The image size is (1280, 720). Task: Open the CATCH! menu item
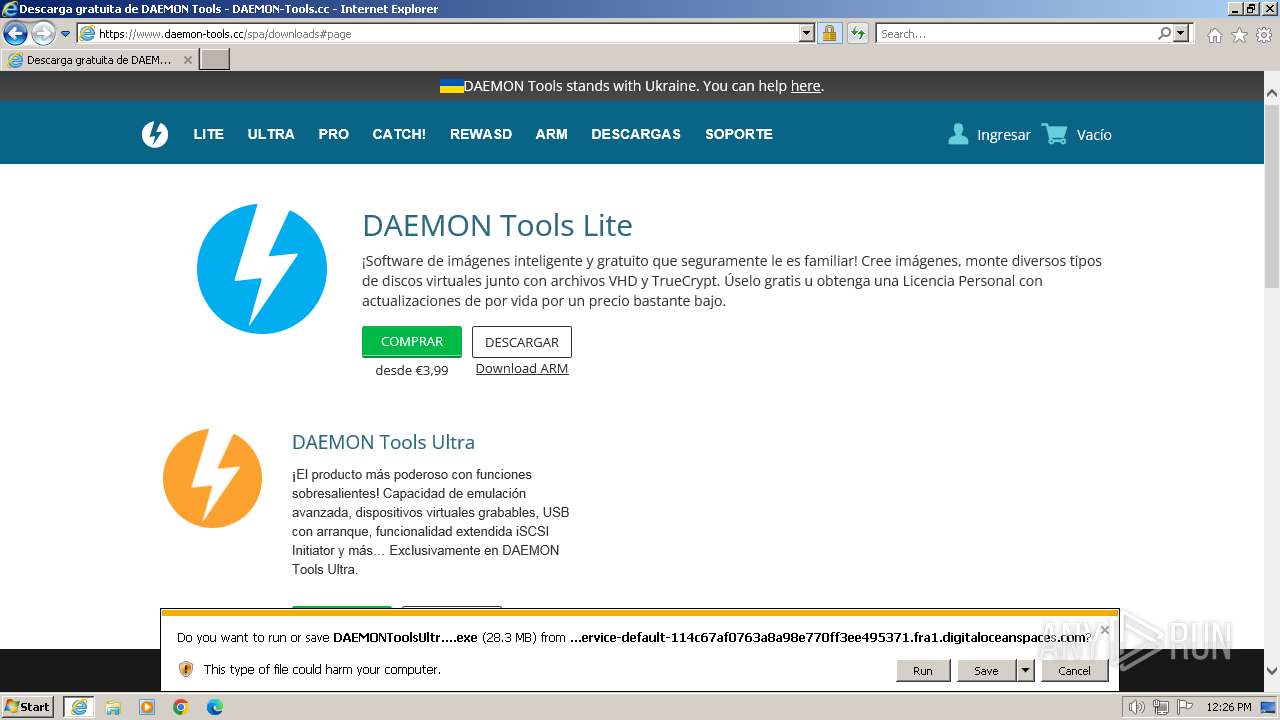(x=399, y=134)
